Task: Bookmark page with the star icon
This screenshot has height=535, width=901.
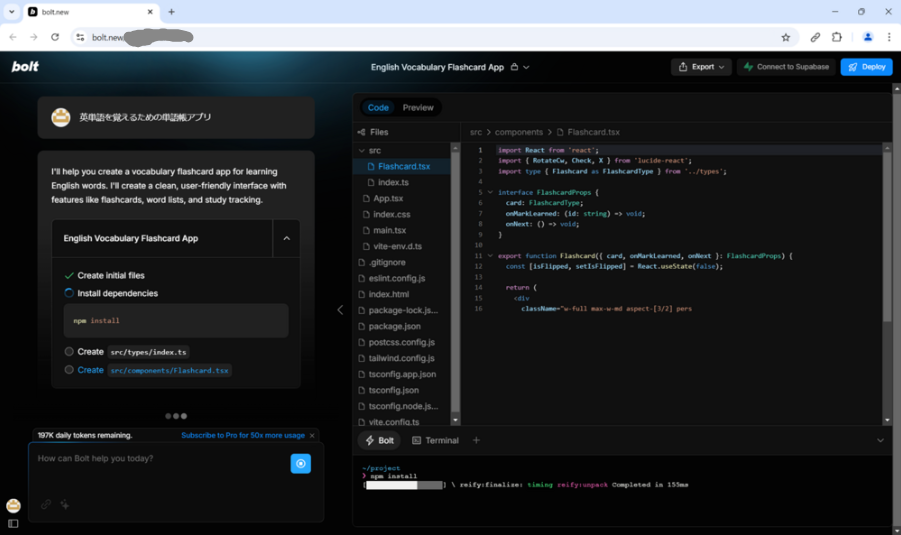Action: click(786, 37)
